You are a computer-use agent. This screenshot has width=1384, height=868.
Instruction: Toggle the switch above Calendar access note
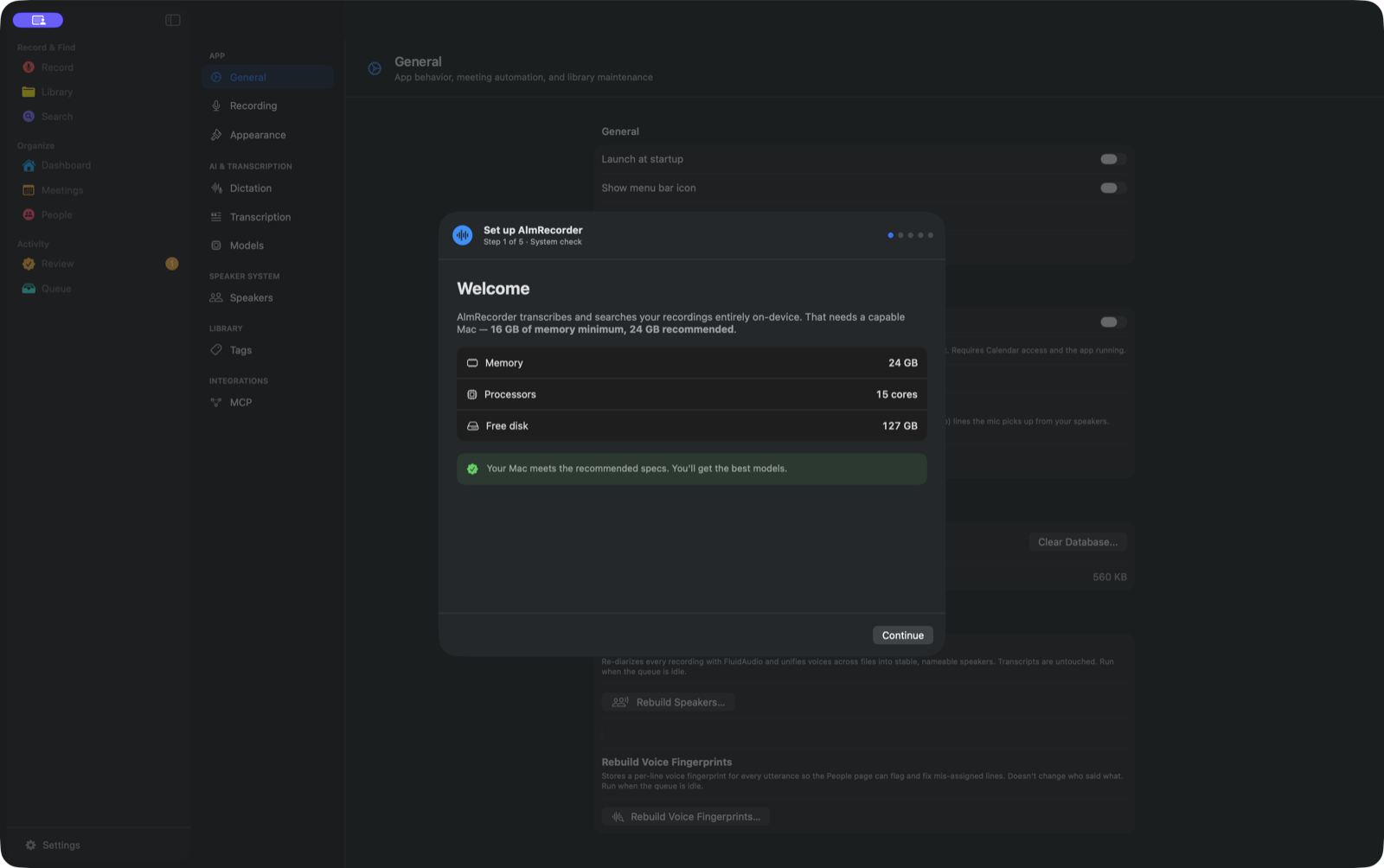[1113, 322]
